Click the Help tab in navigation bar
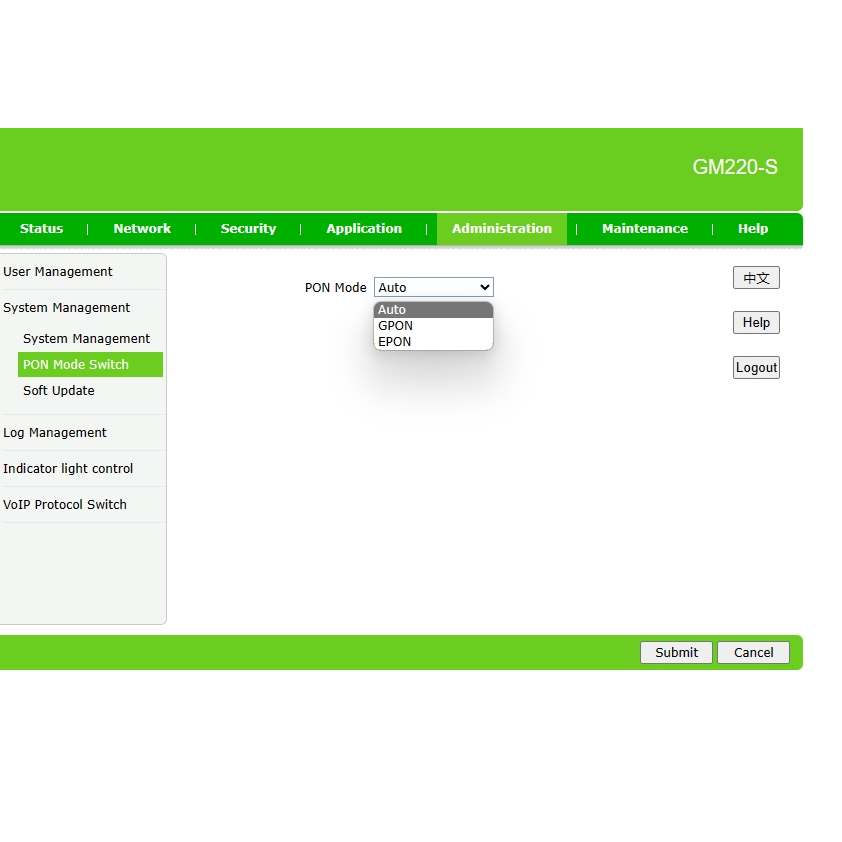842x842 pixels. 752,229
